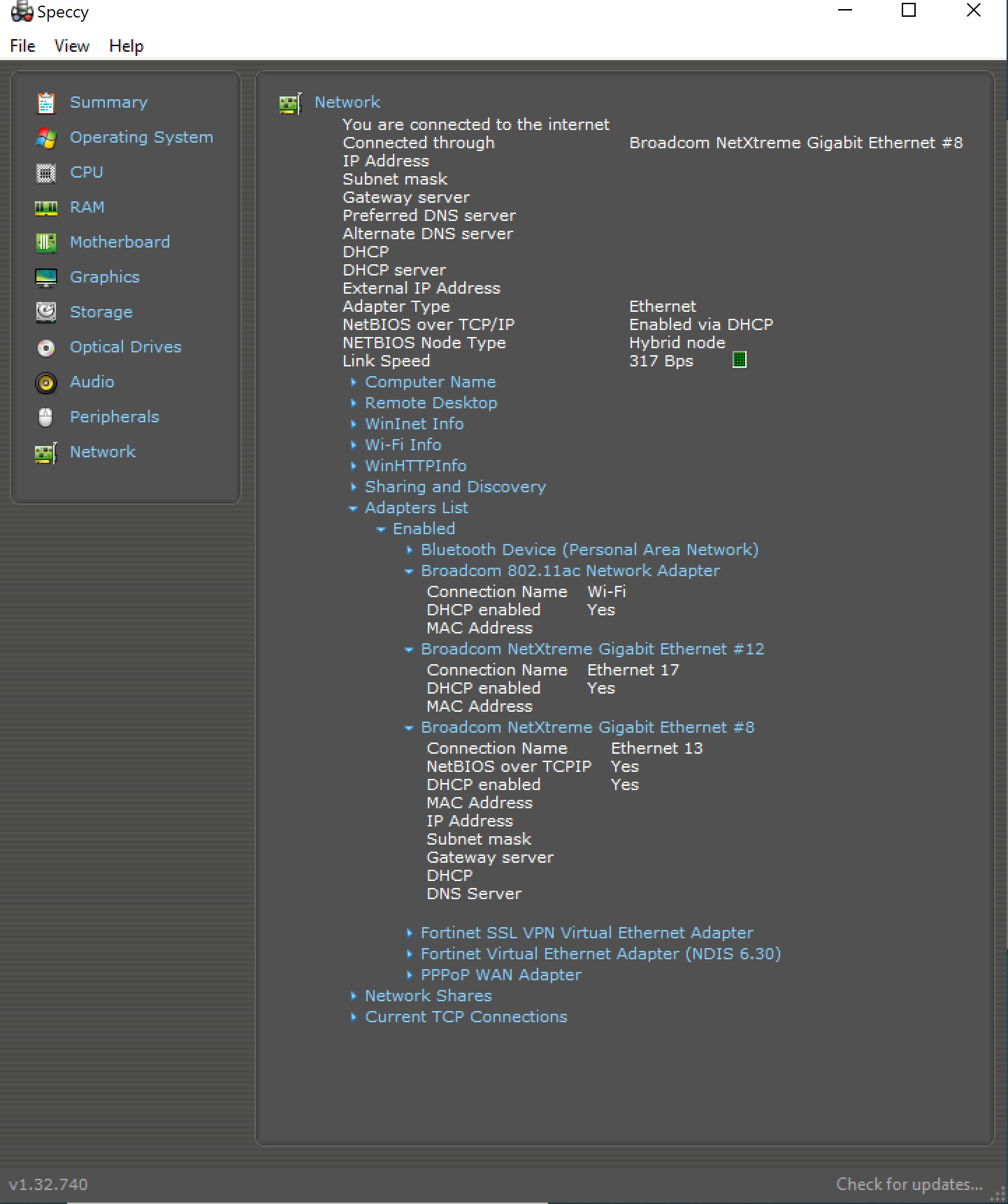Click the Peripherals mouse icon
Screen dimensions: 1008x1204
45,417
